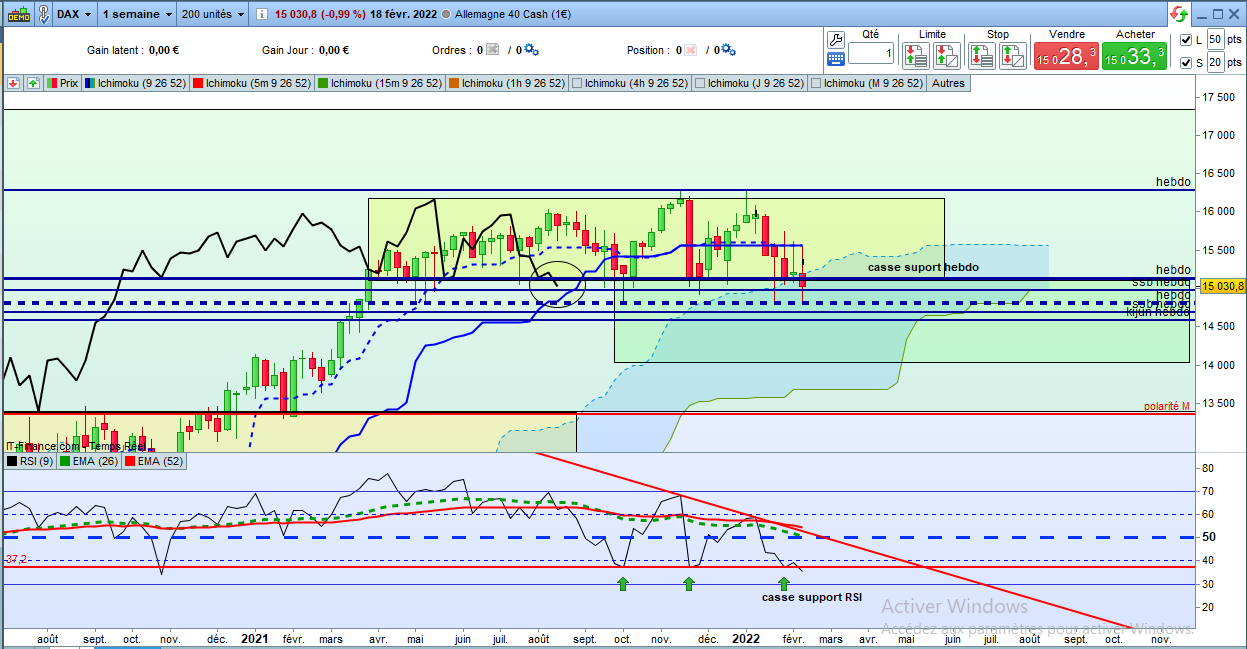
Task: Click the instrument info icon
Action: coord(261,15)
